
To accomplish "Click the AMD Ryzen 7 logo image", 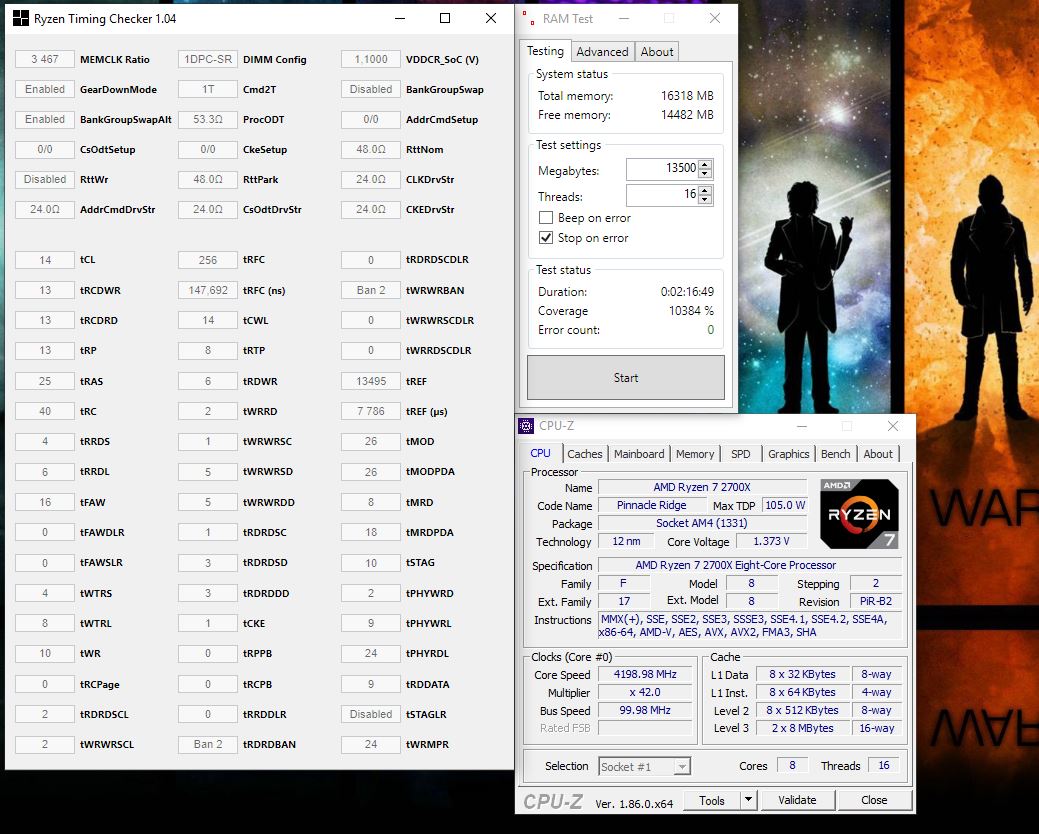I will [859, 513].
